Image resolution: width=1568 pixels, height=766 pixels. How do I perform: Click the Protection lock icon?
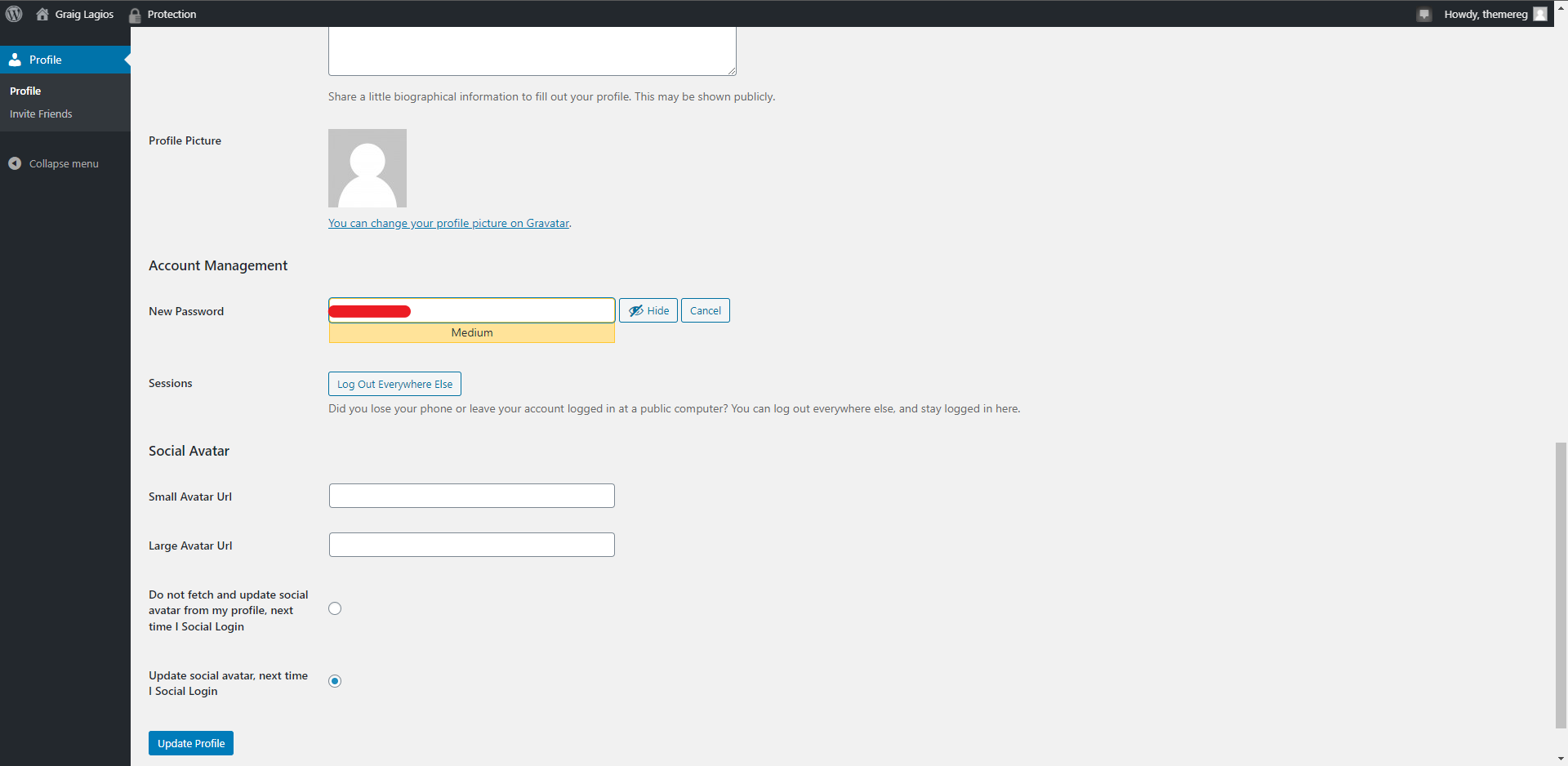tap(135, 15)
